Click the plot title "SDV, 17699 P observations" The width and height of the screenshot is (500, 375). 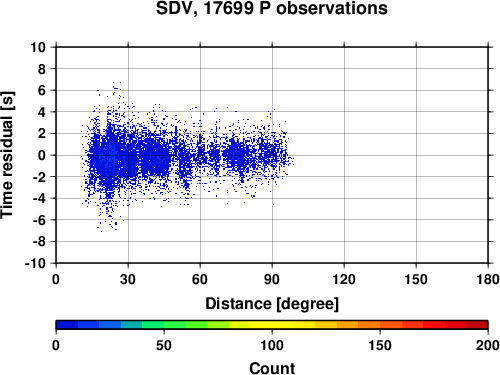point(272,8)
